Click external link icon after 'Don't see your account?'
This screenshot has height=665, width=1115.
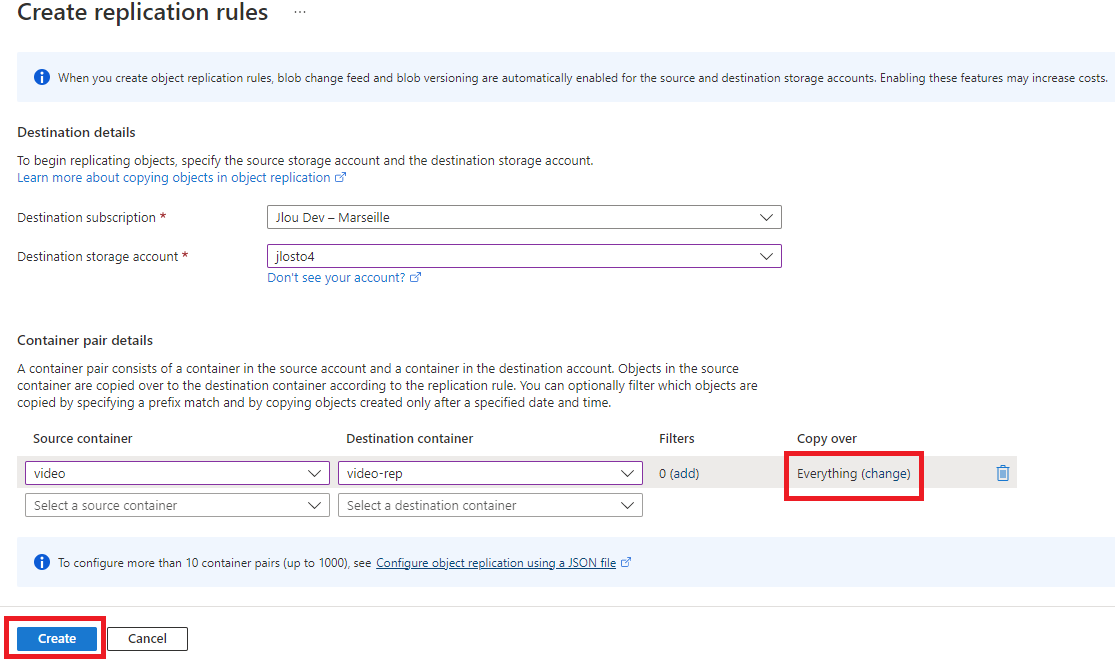(415, 277)
